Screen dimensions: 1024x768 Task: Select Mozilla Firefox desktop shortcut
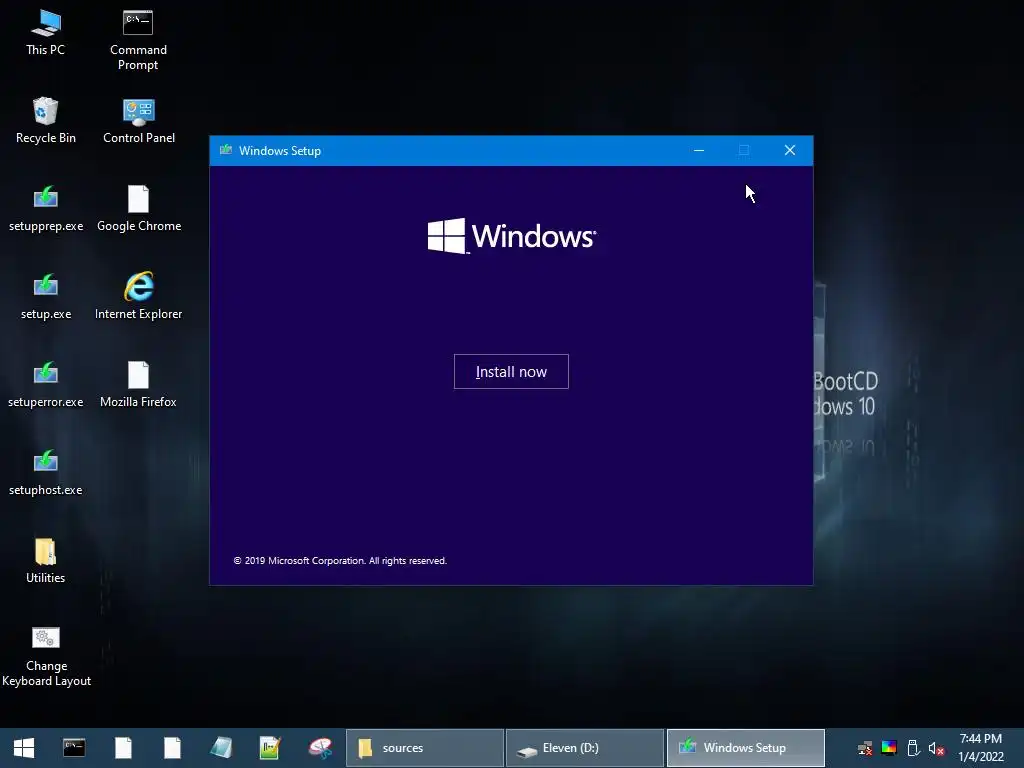(x=138, y=385)
